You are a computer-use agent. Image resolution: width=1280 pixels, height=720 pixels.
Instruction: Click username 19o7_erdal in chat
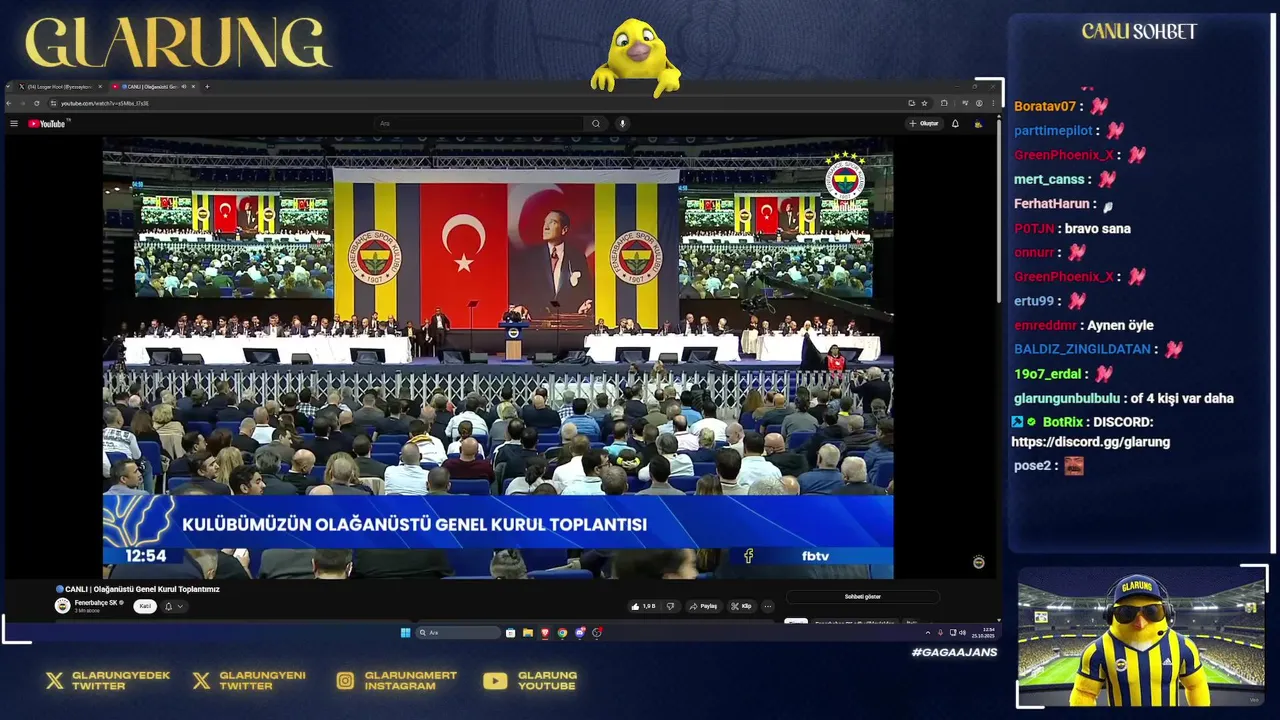coord(1047,373)
